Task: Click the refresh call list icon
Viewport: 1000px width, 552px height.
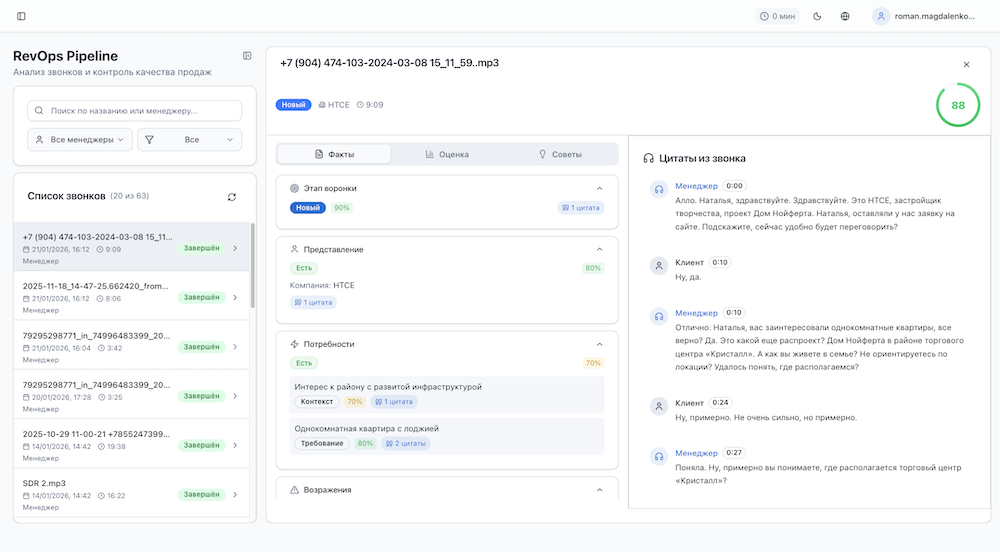Action: pyautogui.click(x=232, y=197)
